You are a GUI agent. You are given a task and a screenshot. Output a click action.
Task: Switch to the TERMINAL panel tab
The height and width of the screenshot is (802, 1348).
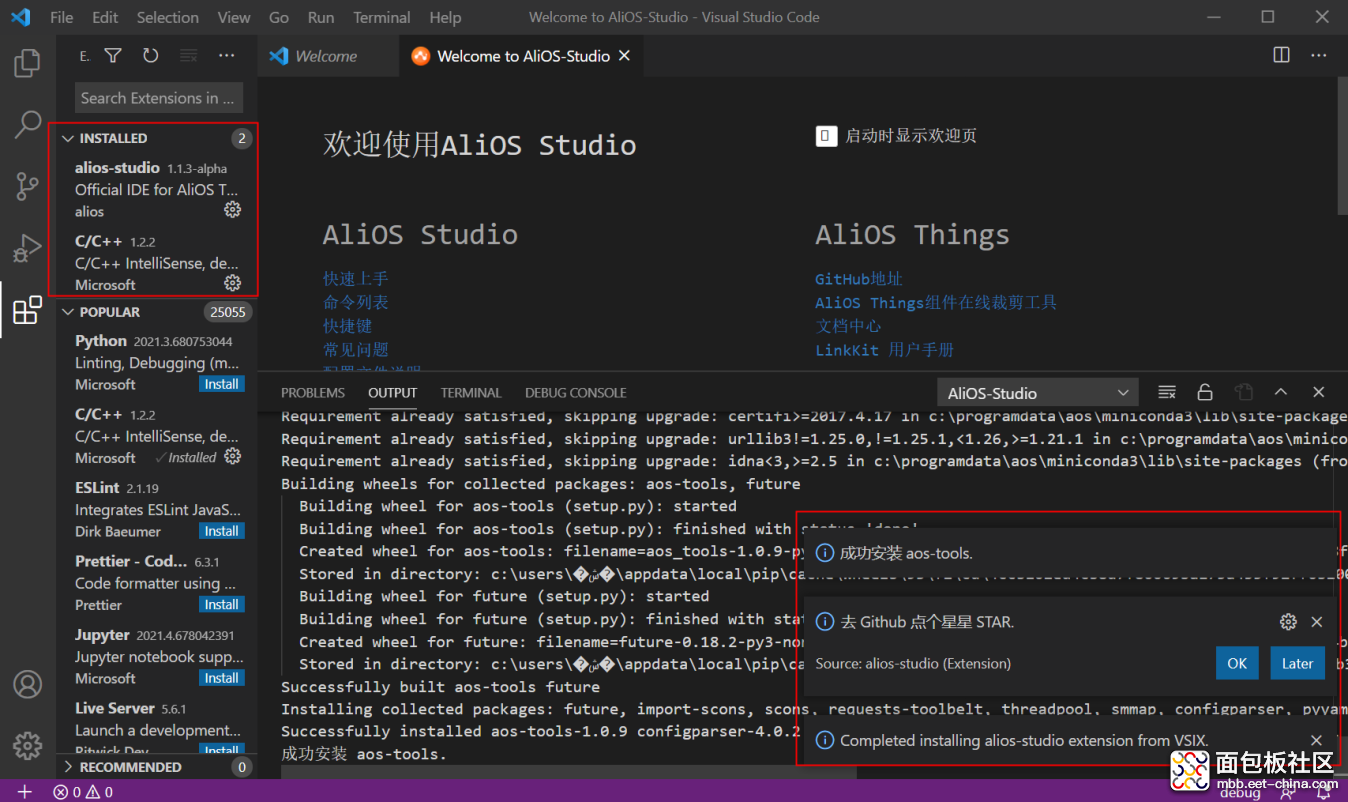coord(471,393)
